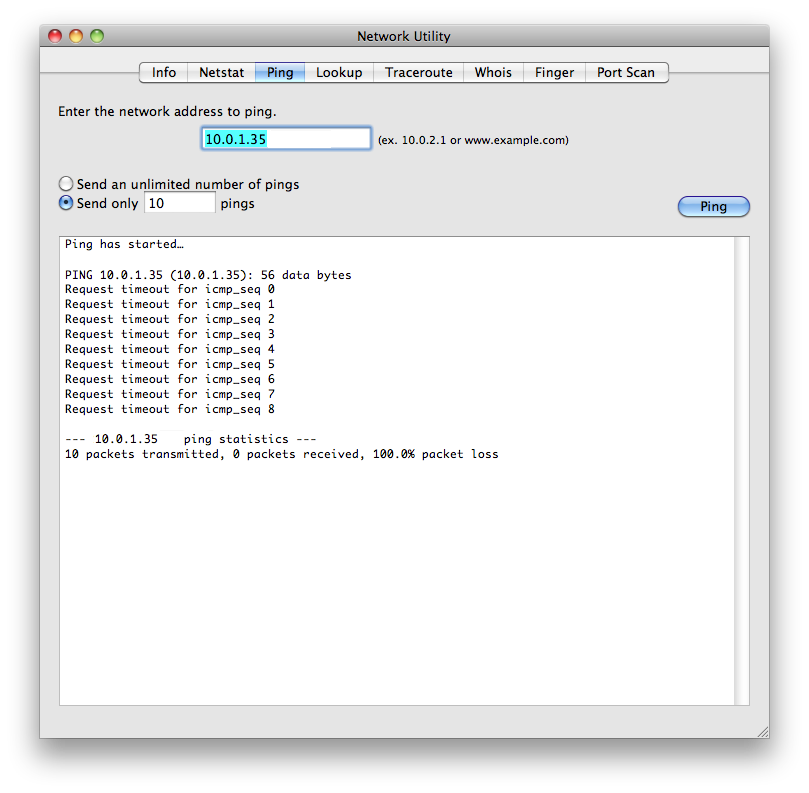Select the 'Send only' pings radio button

point(66,203)
